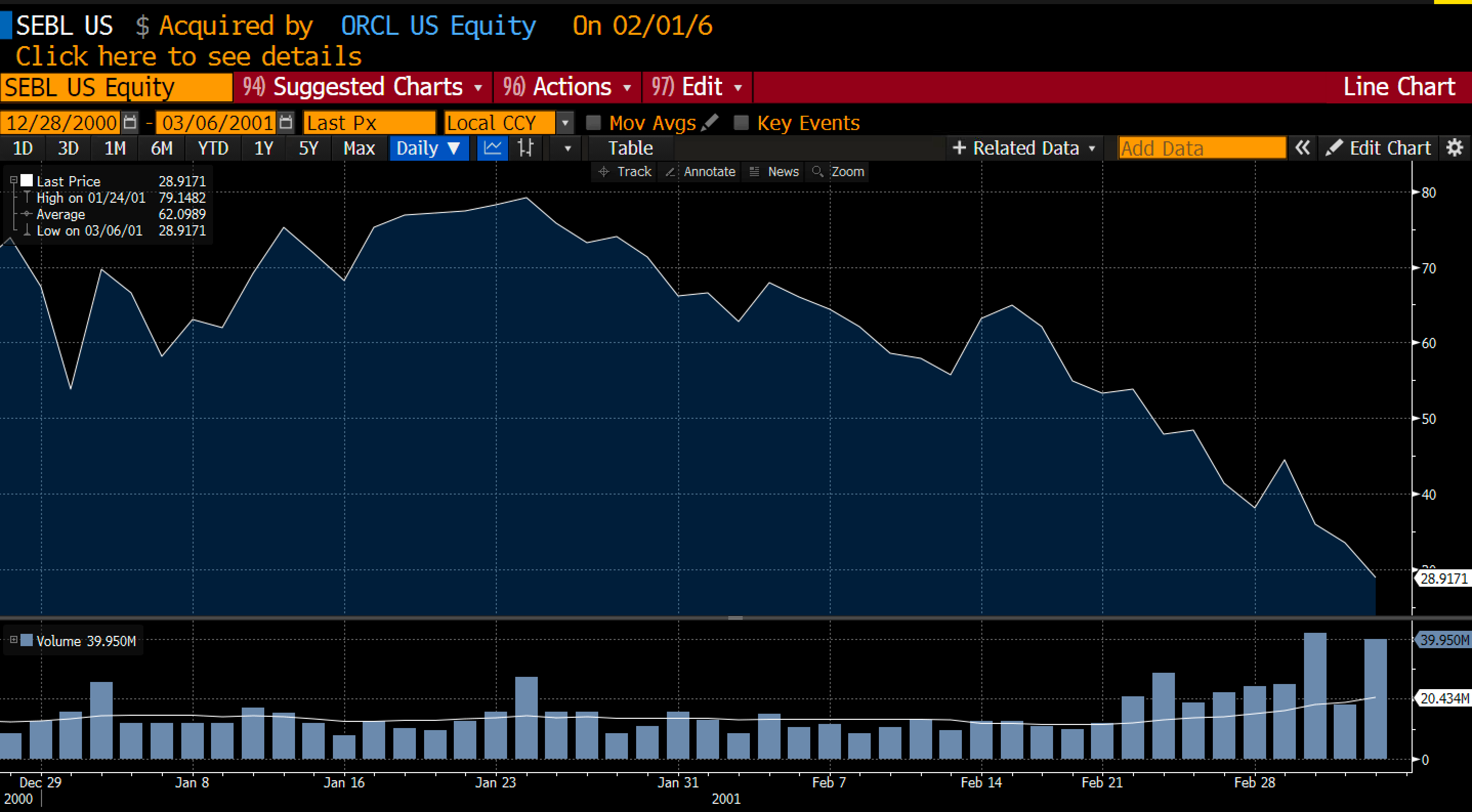Click the Last Px field

click(x=370, y=123)
